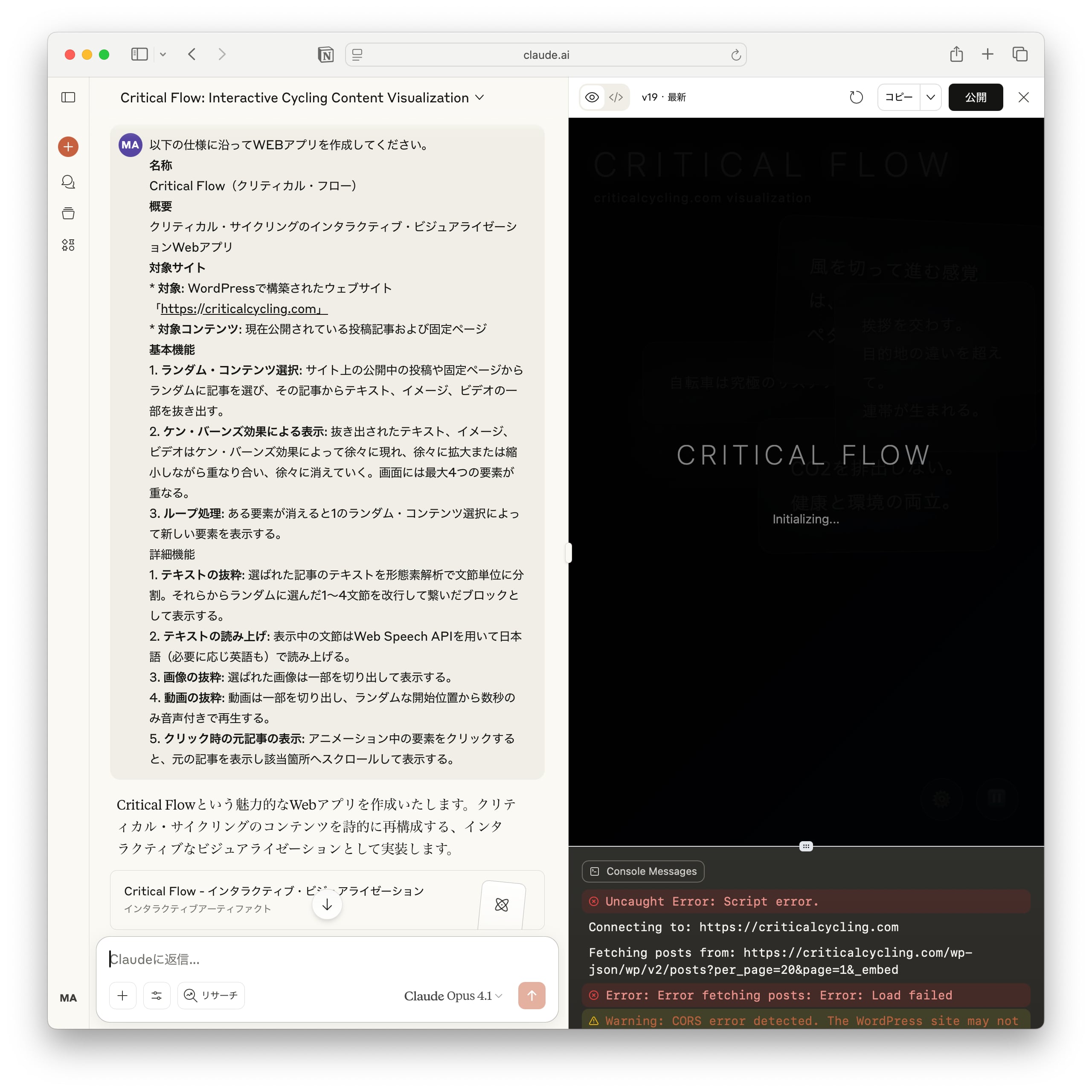Expand the conversation title dropdown

(x=480, y=97)
